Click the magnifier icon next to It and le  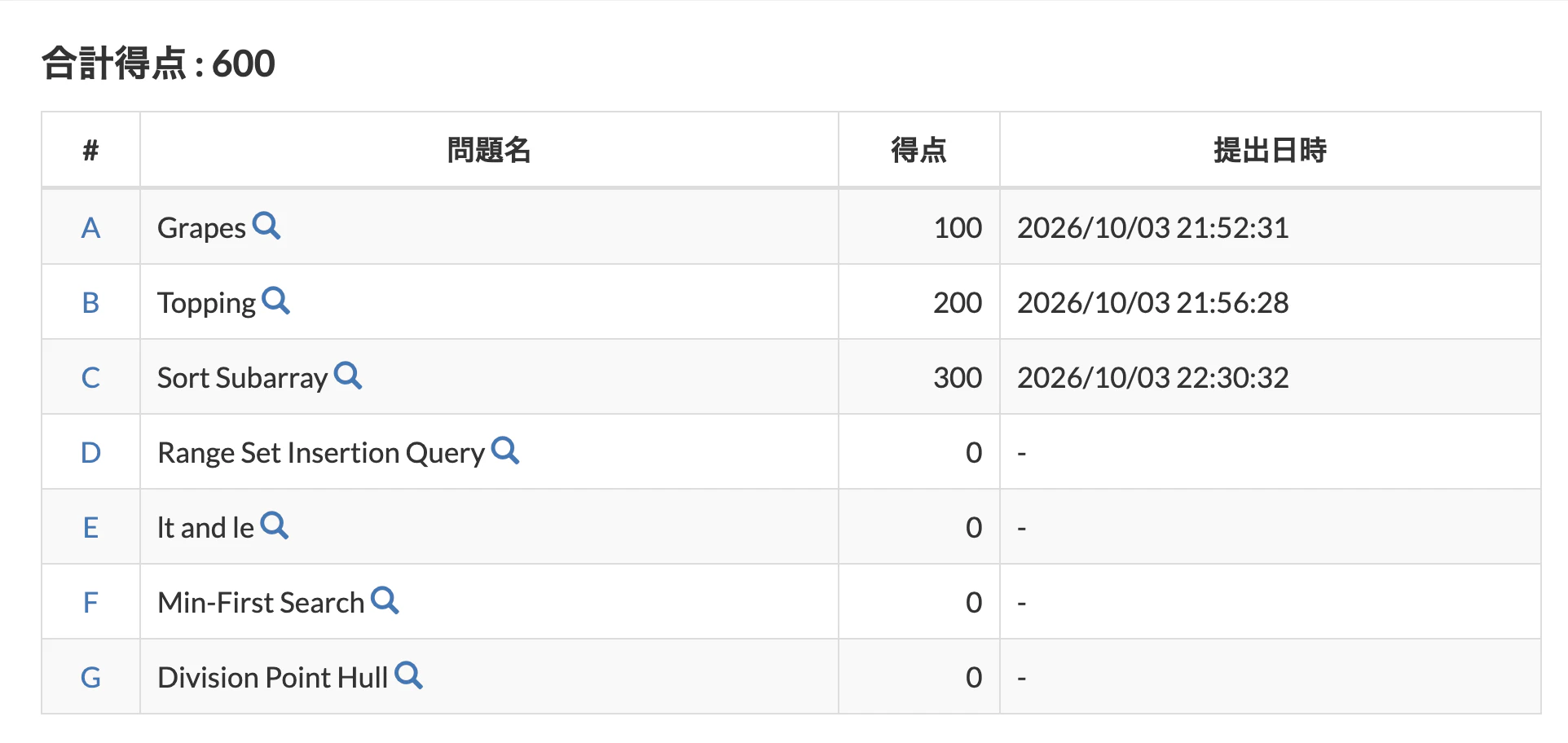(275, 525)
